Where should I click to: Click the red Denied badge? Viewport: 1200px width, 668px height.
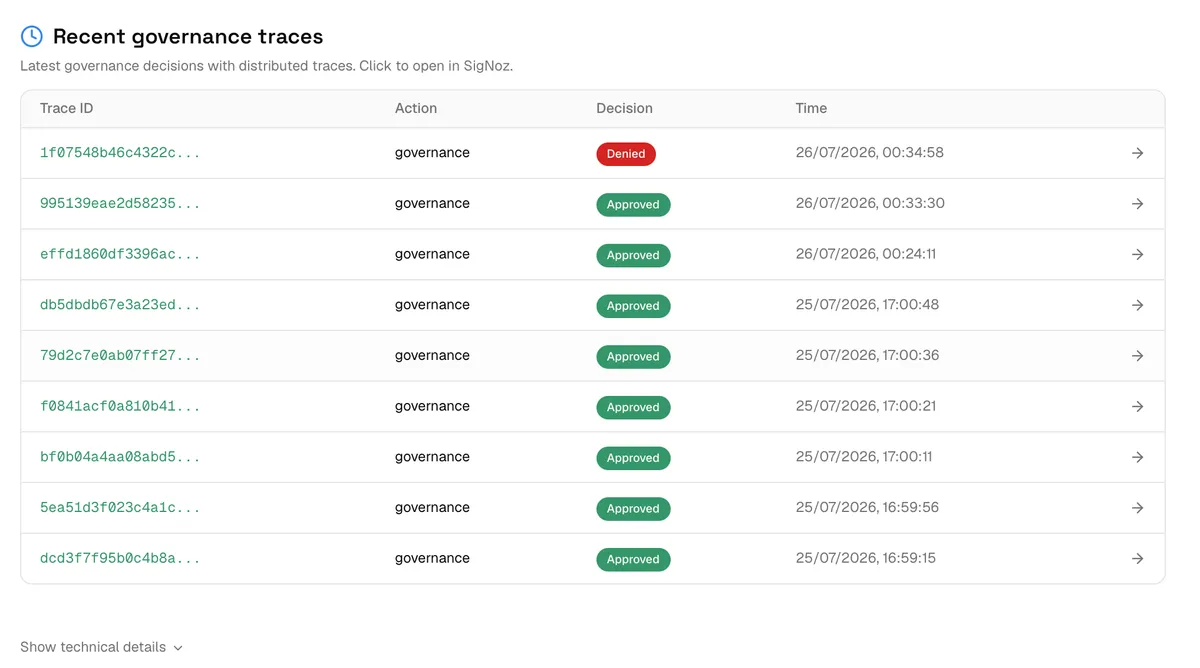coord(626,154)
